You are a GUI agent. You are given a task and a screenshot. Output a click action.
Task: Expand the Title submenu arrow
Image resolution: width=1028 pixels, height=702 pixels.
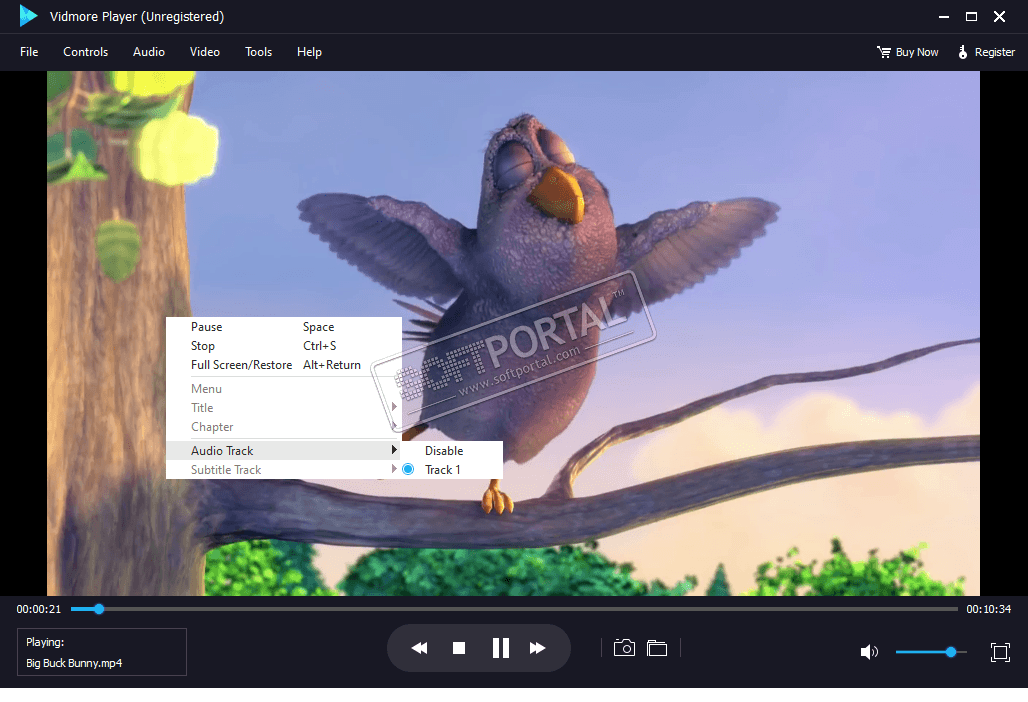click(x=394, y=407)
